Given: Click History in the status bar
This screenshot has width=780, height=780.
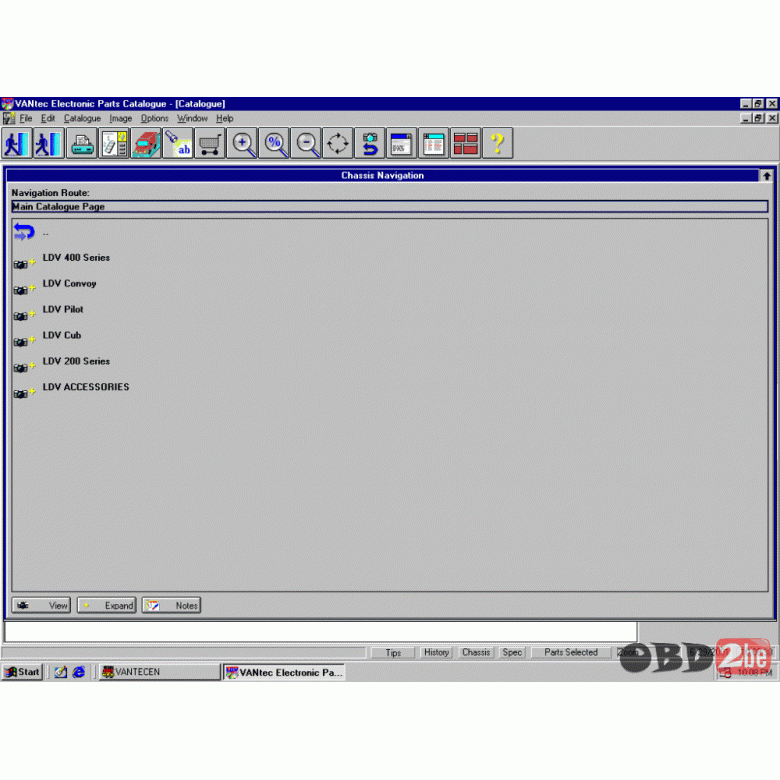Looking at the screenshot, I should tap(436, 653).
